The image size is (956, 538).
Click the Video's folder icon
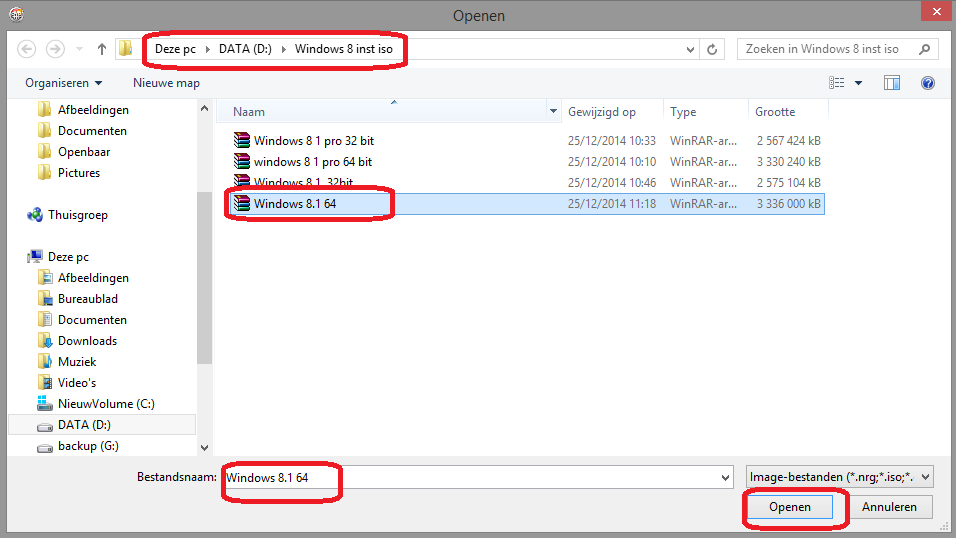(x=45, y=382)
